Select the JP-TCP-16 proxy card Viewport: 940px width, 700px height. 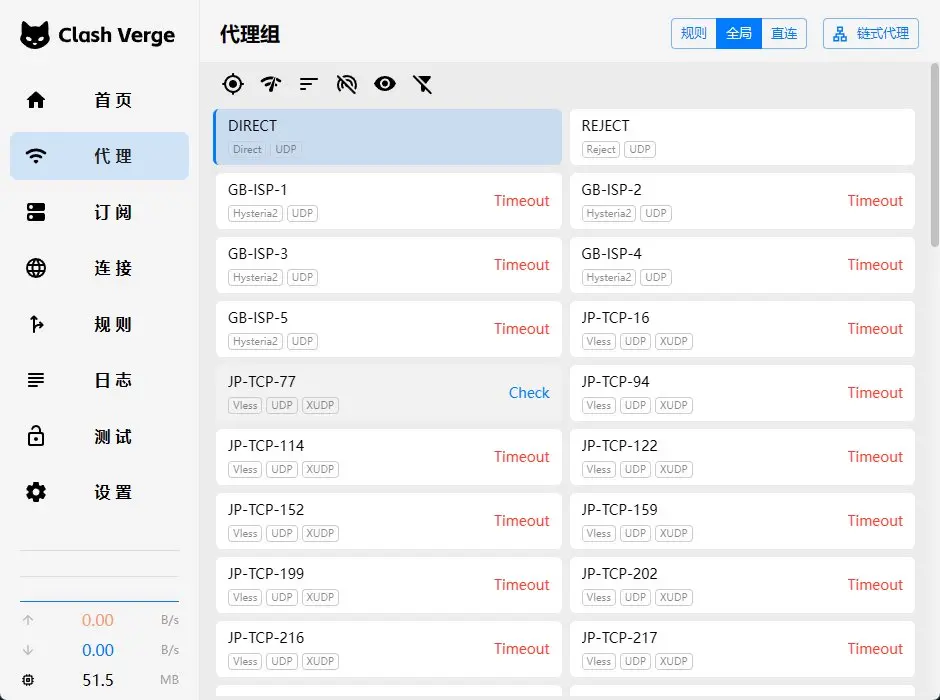click(x=742, y=329)
